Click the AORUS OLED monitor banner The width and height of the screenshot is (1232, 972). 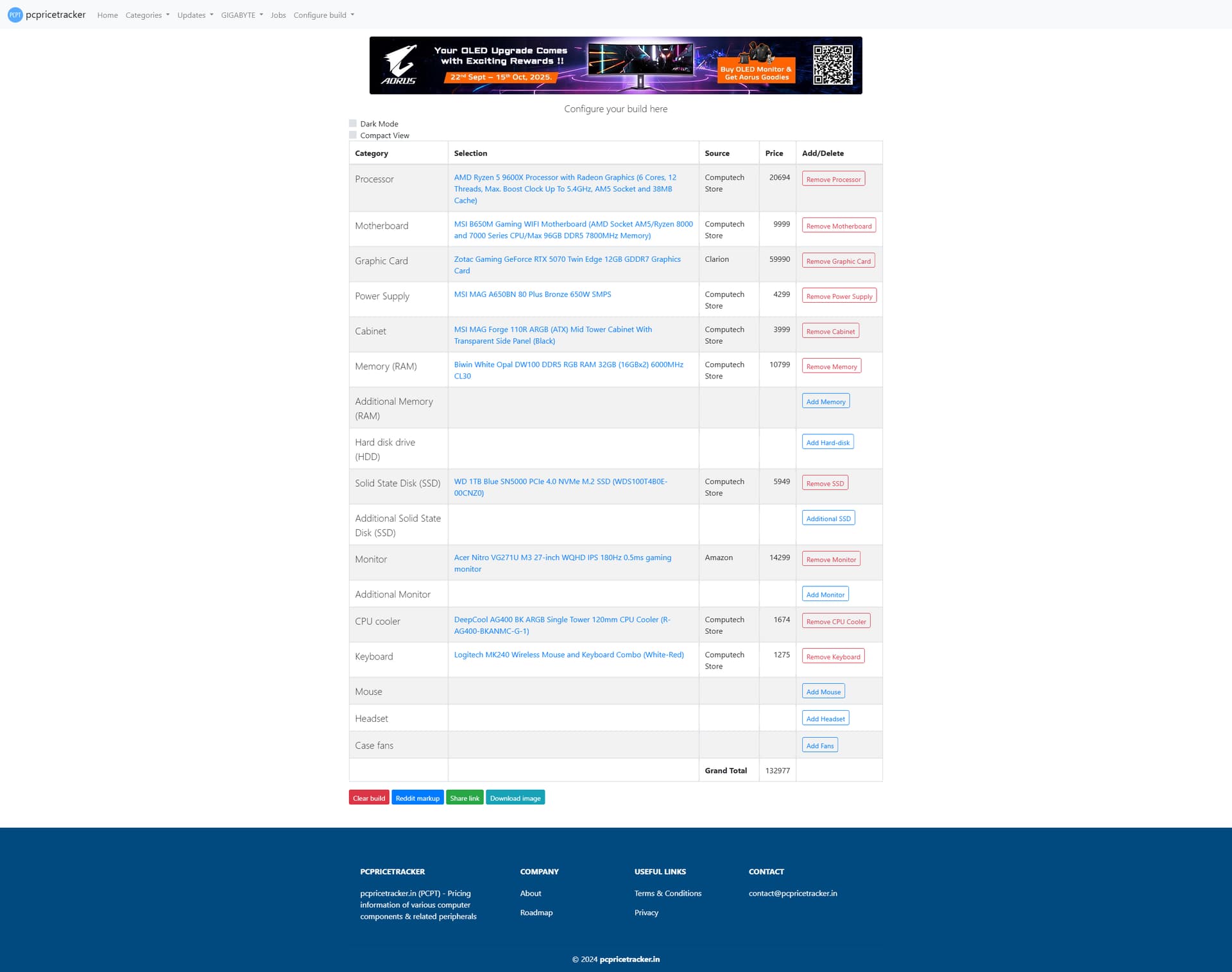tap(615, 65)
